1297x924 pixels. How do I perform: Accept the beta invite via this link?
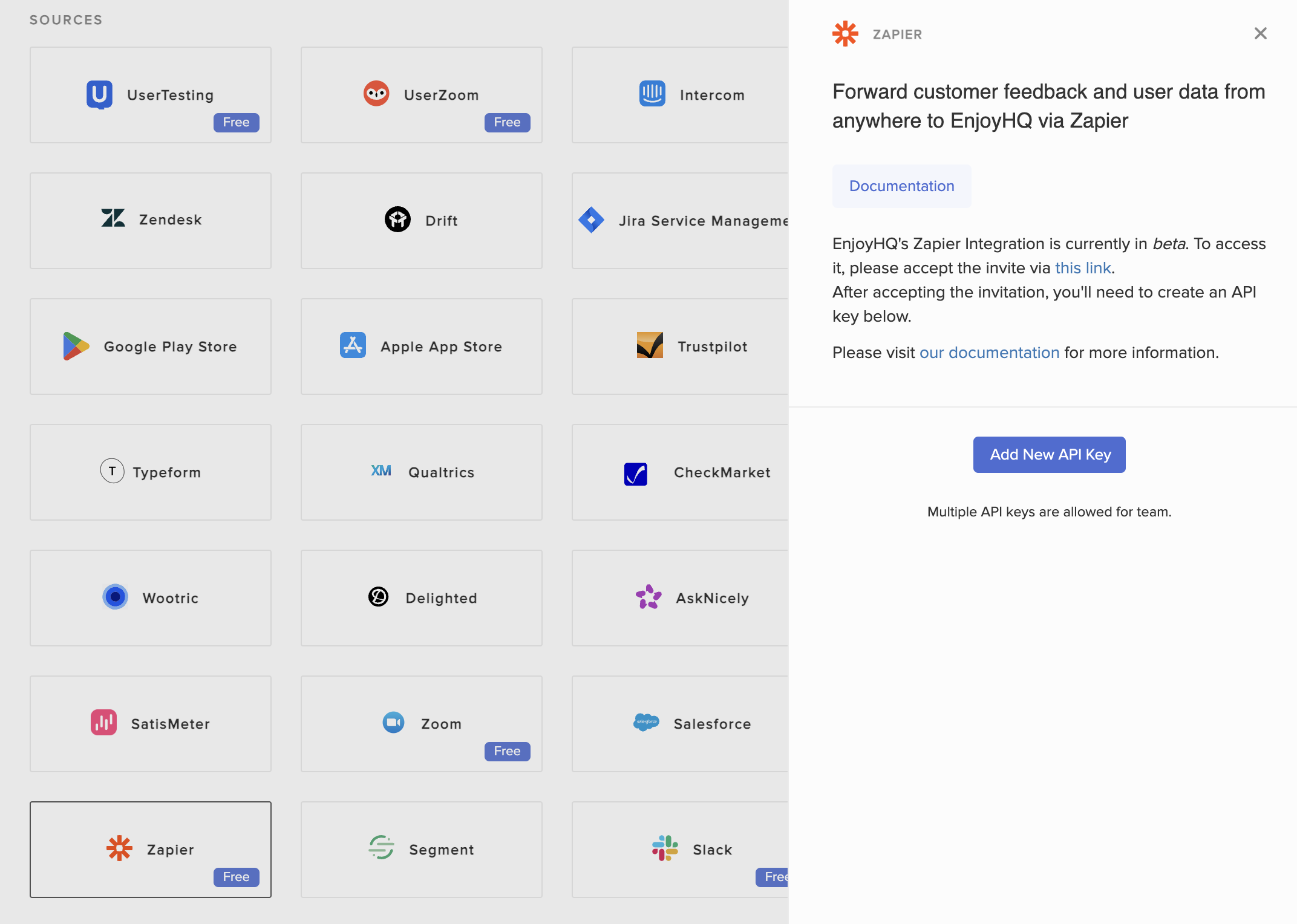tap(1082, 267)
